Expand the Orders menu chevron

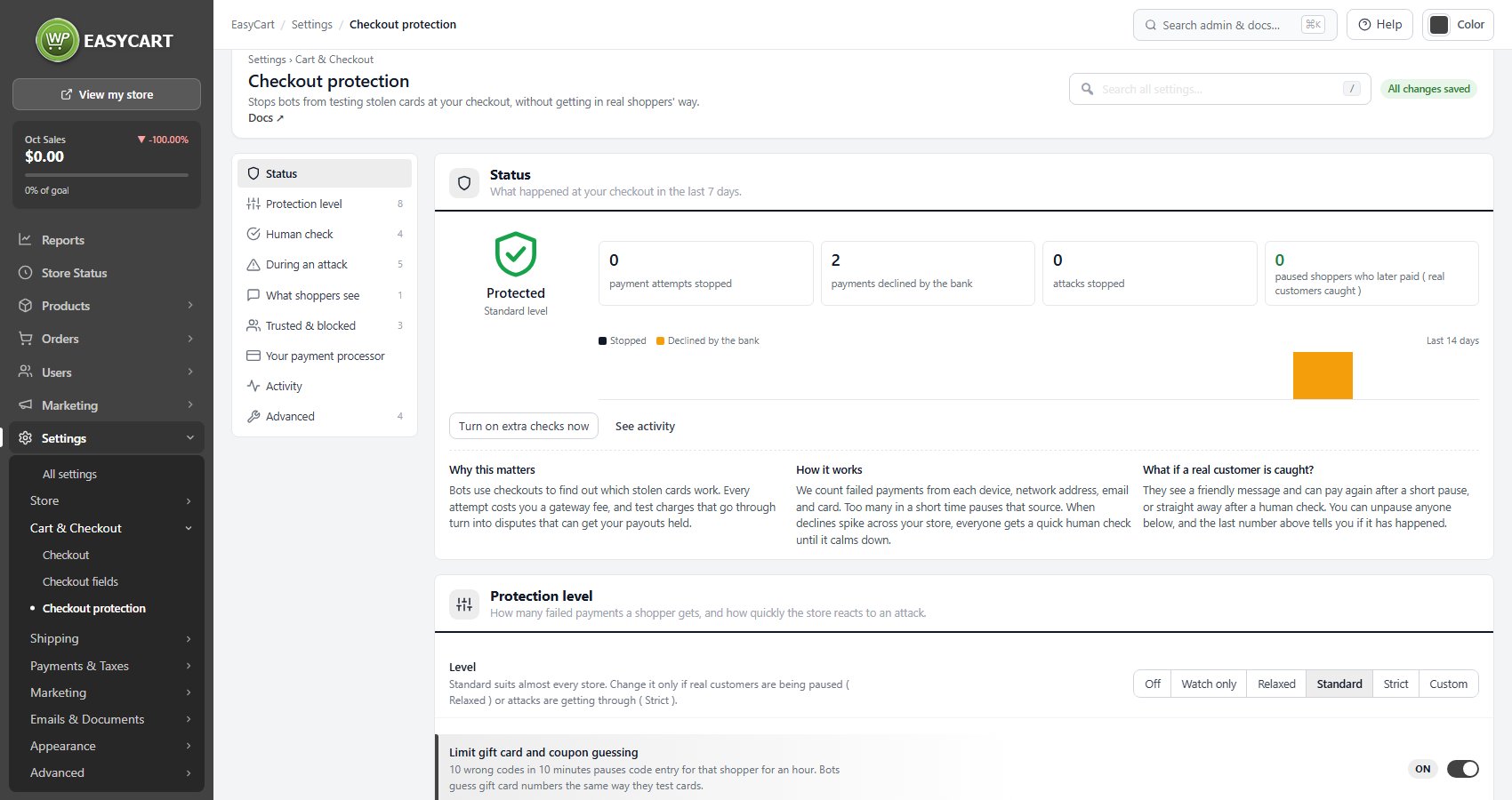tap(190, 339)
